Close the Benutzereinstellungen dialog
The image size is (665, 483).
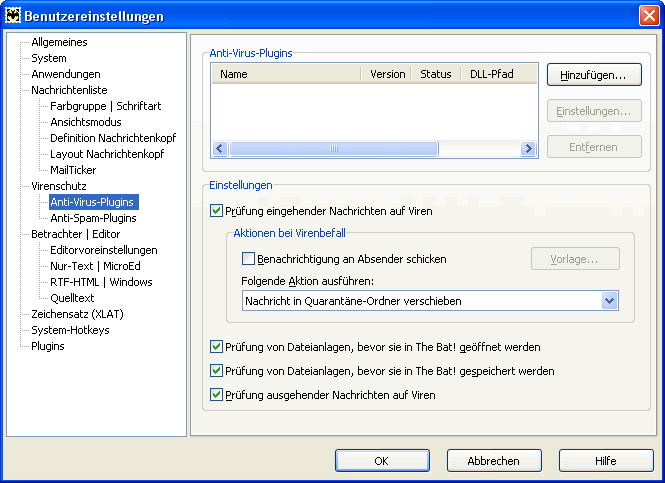649,16
